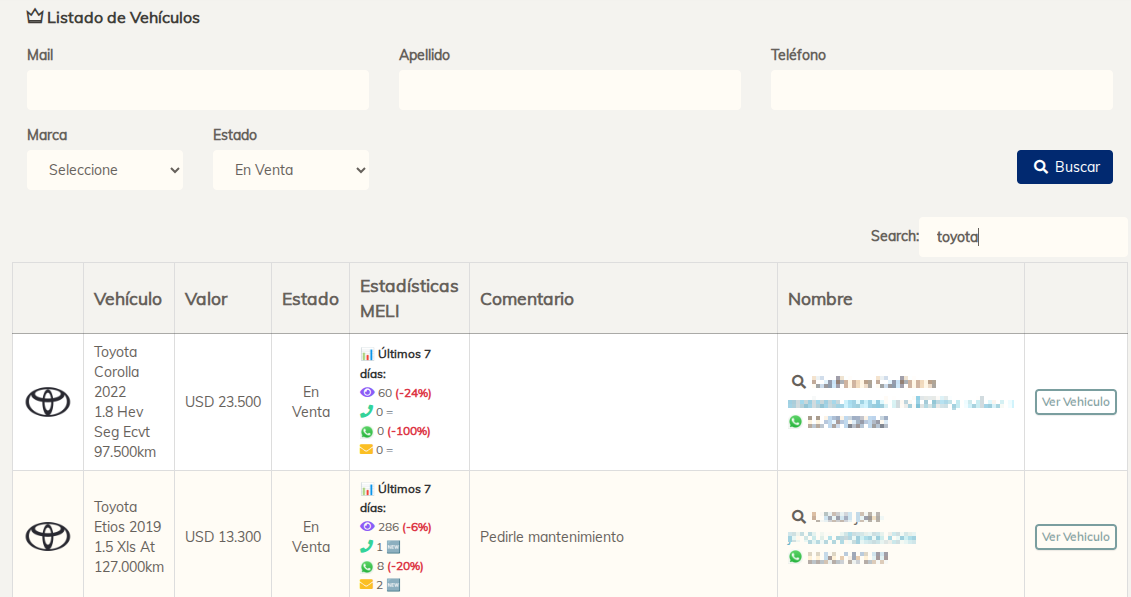
Task: Open Ver Vehículo for Toyota Corolla
Action: [x=1075, y=402]
